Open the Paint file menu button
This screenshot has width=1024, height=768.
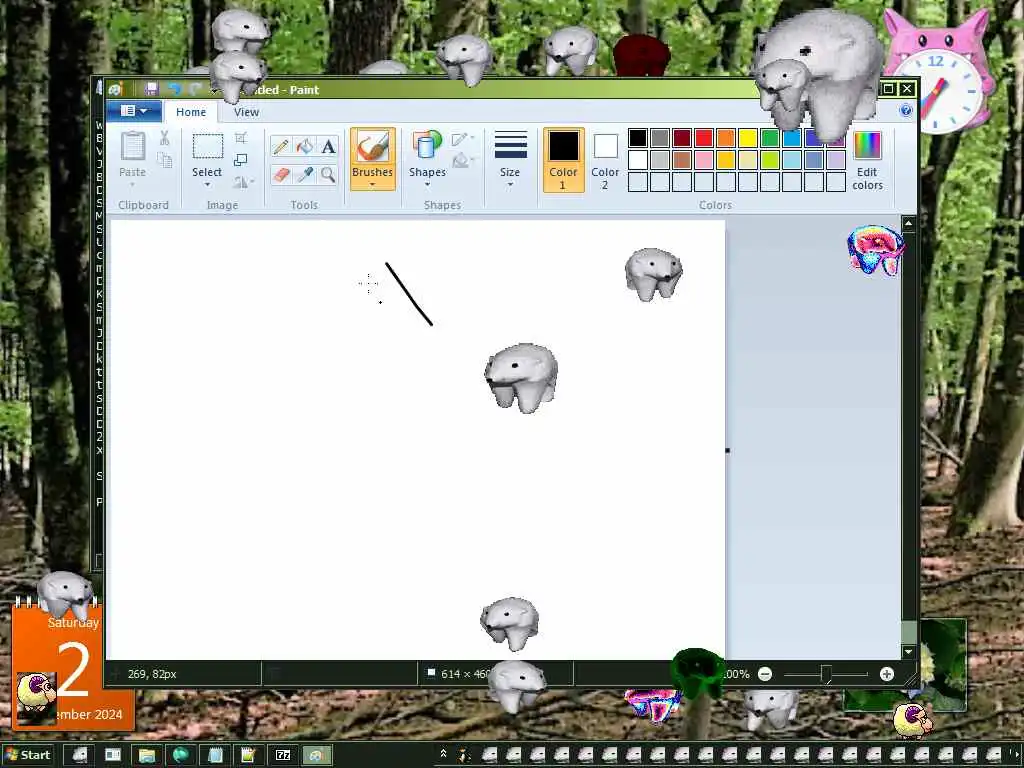click(x=134, y=112)
